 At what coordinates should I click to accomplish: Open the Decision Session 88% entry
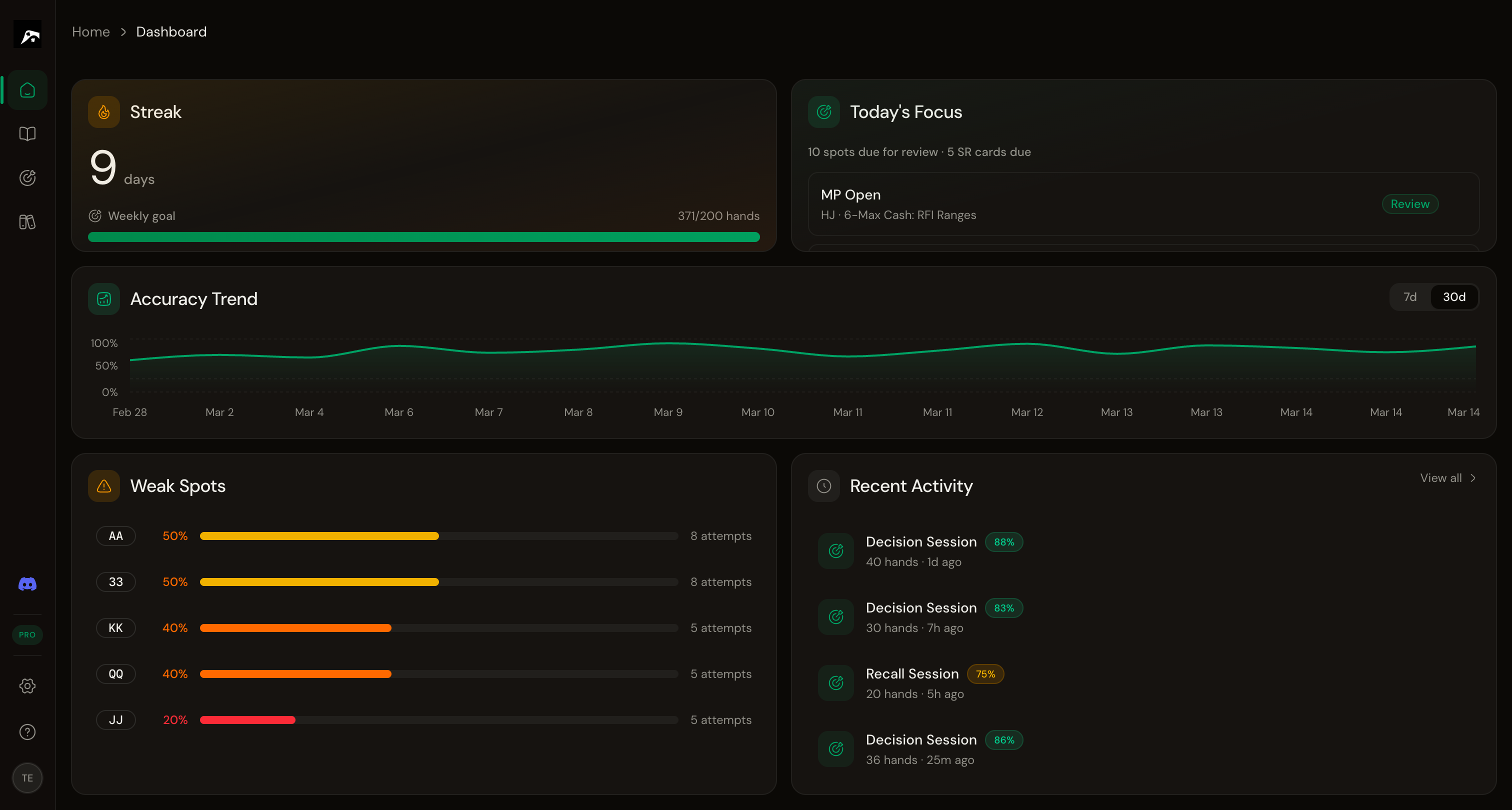pyautogui.click(x=921, y=542)
